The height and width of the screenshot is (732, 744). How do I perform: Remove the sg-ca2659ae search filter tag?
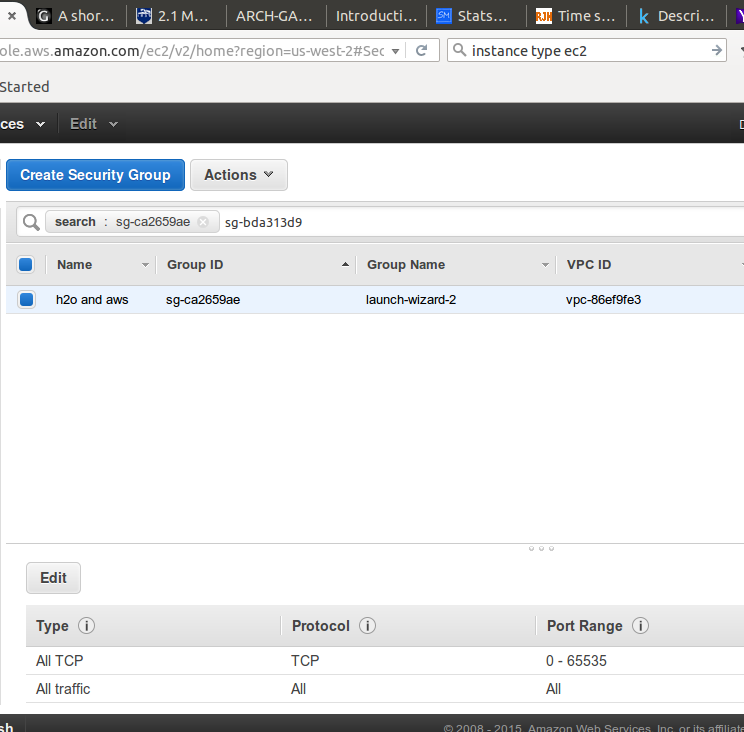point(203,222)
